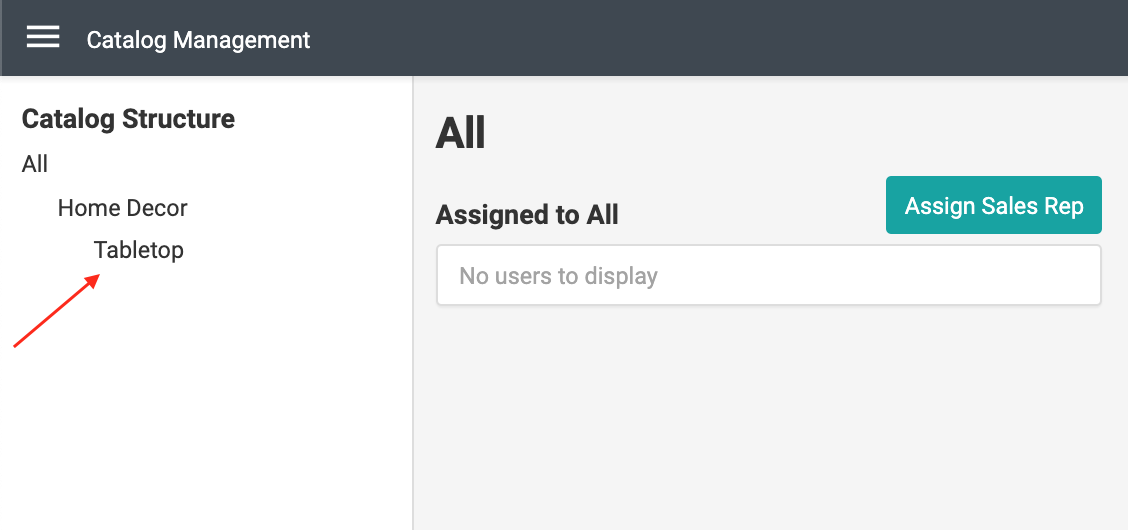
Task: Click the word Structure in sidebar heading
Action: point(178,119)
